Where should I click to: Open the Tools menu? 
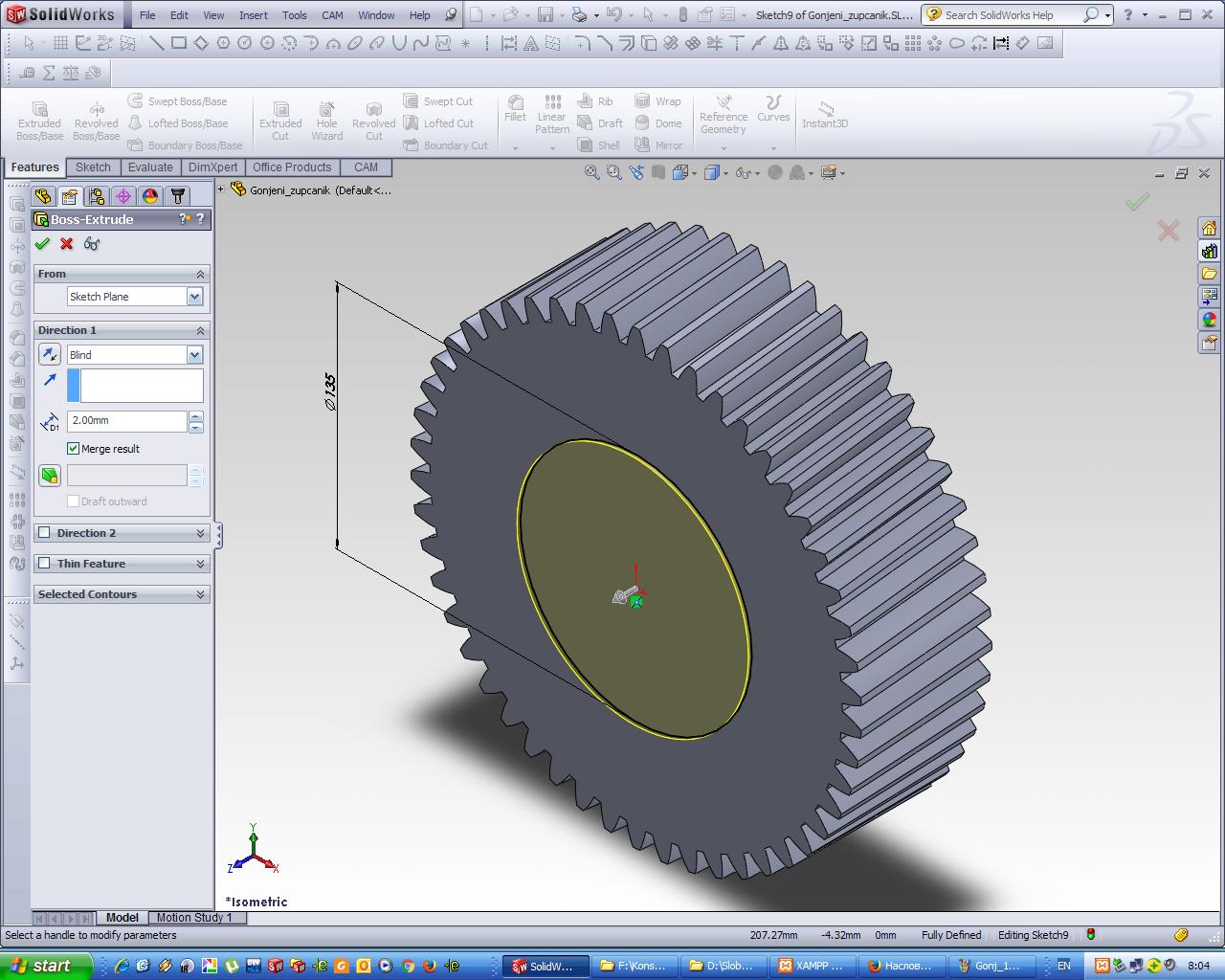pyautogui.click(x=295, y=15)
